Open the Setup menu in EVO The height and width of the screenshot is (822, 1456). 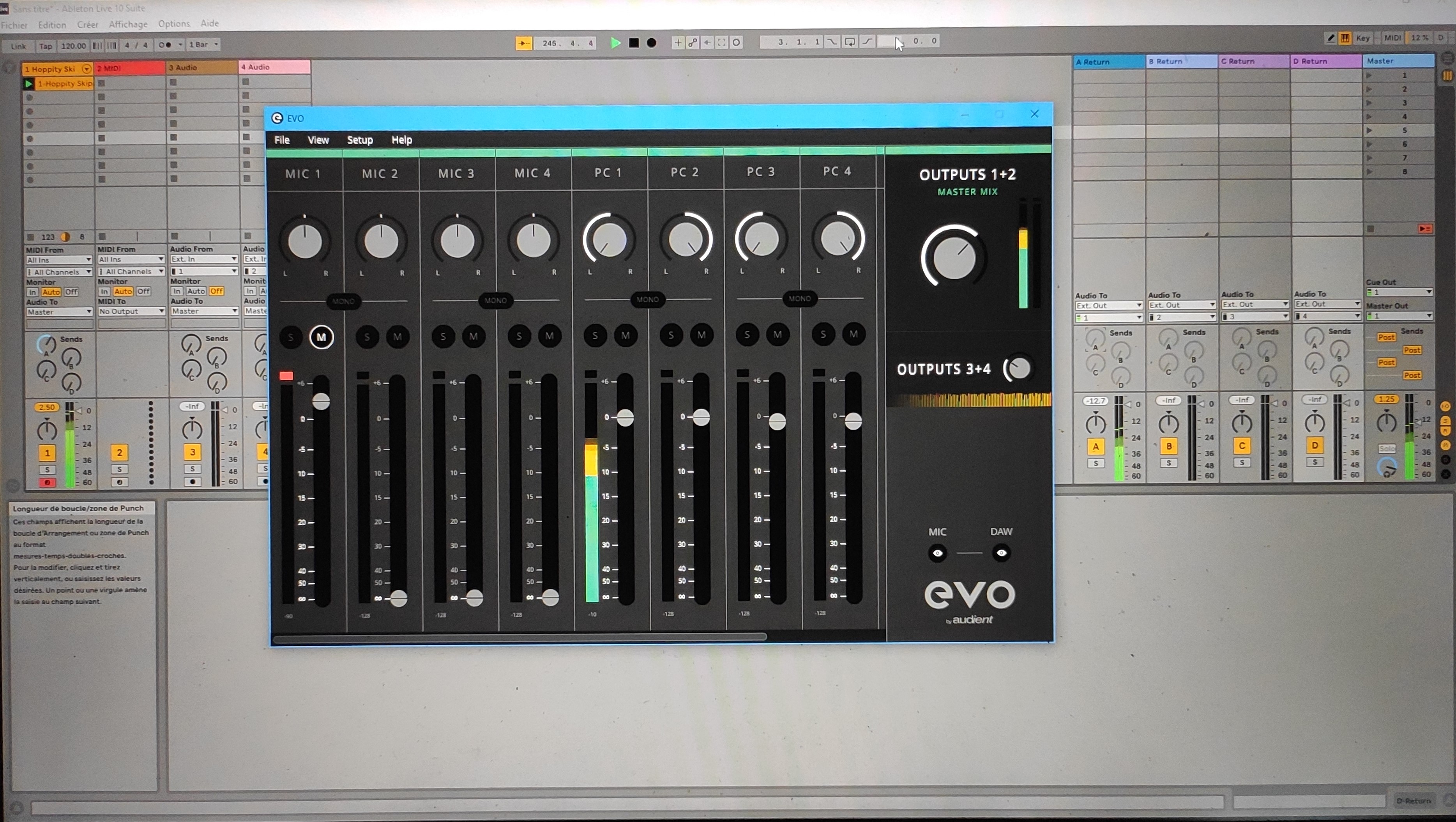[x=359, y=140]
